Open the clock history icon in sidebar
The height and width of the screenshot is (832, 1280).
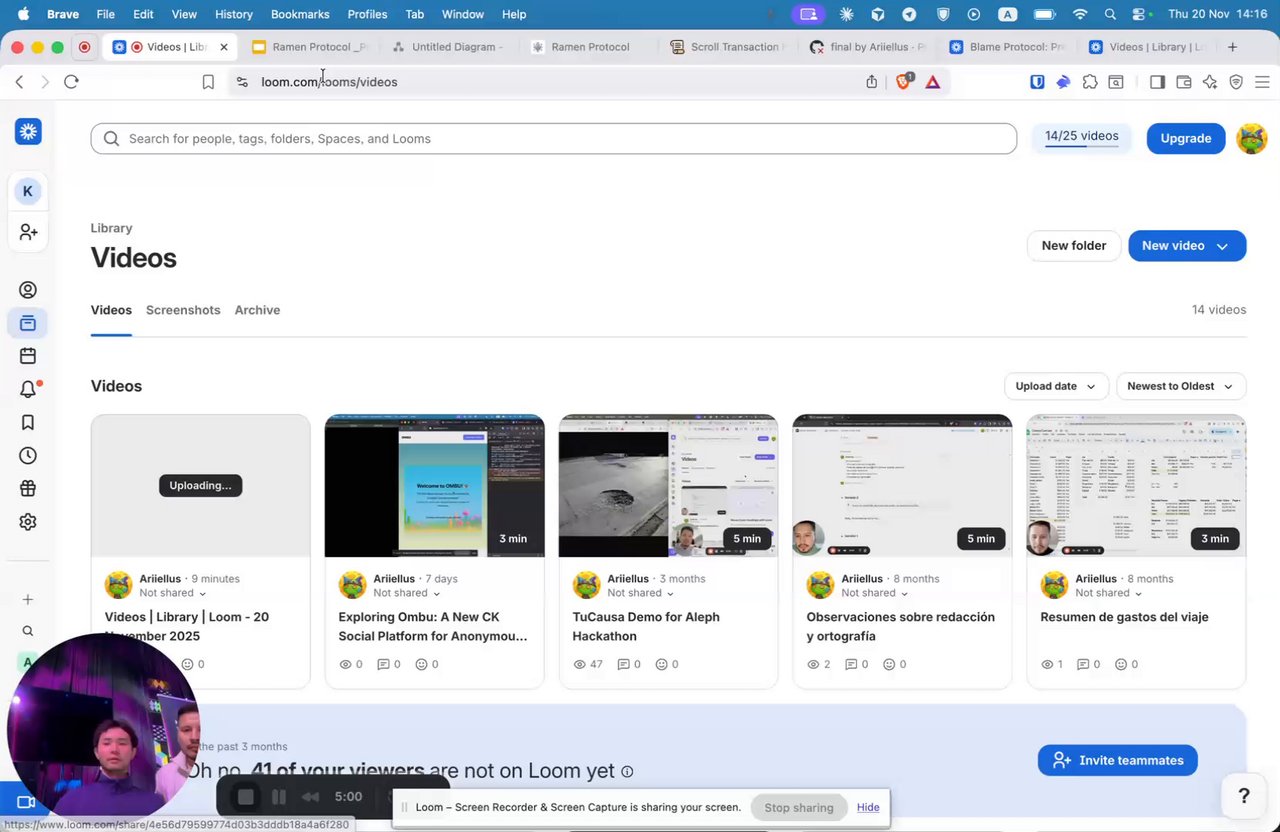point(28,456)
